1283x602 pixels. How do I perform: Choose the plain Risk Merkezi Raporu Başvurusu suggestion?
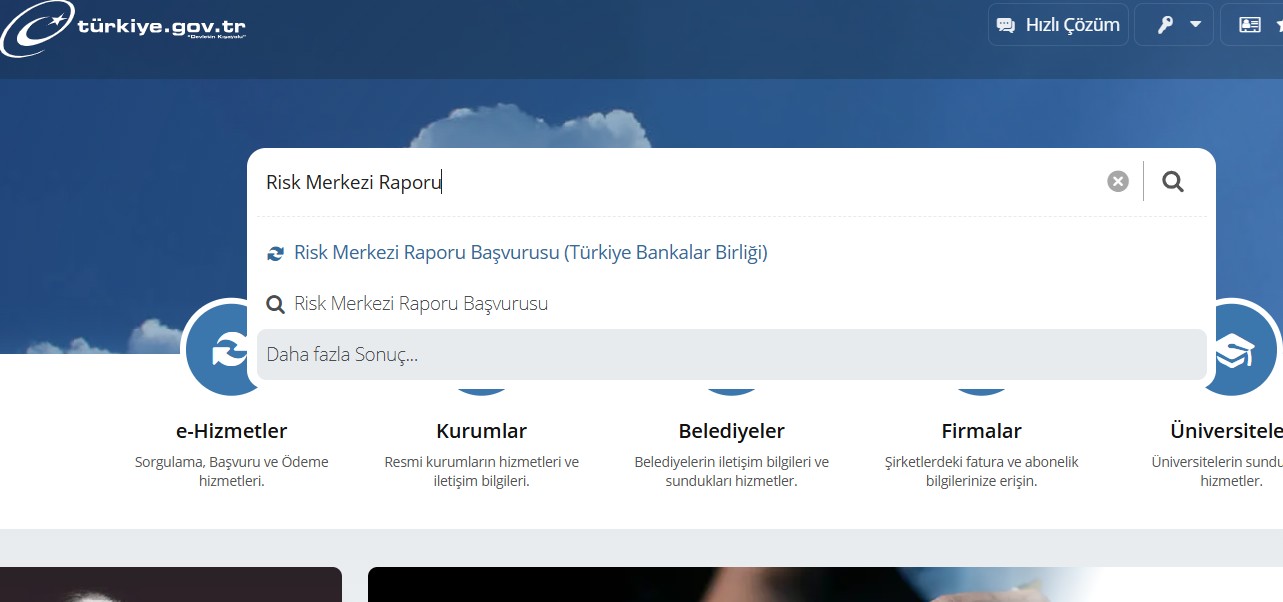(407, 304)
